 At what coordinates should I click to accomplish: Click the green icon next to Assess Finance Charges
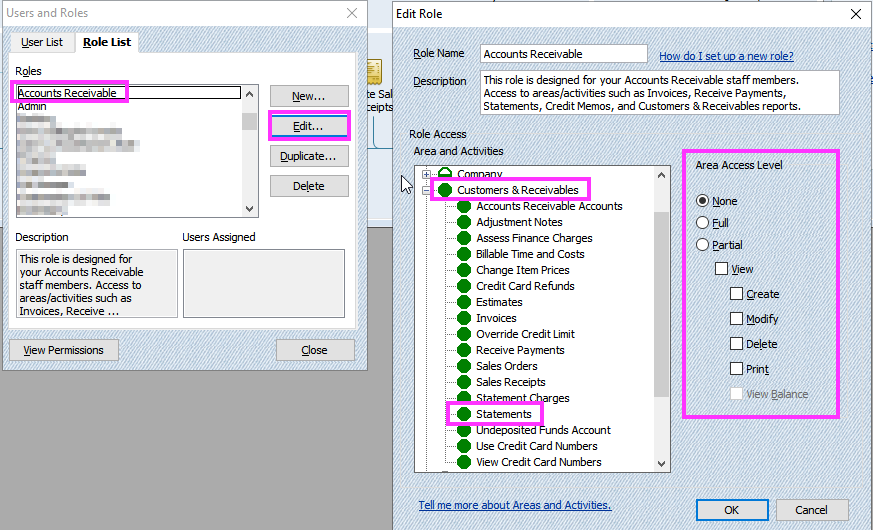click(x=464, y=238)
